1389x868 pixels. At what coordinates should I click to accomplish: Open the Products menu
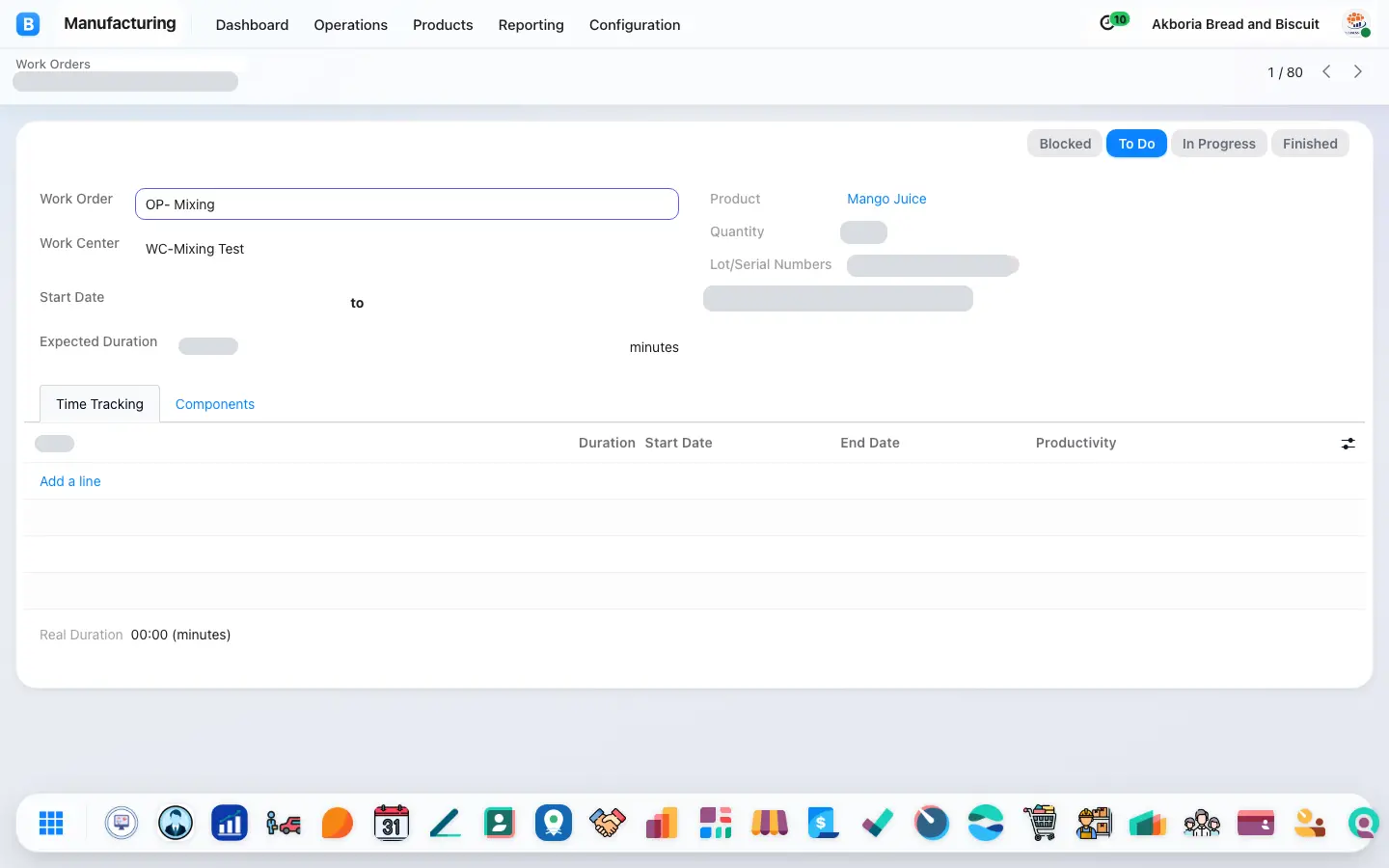(x=443, y=25)
